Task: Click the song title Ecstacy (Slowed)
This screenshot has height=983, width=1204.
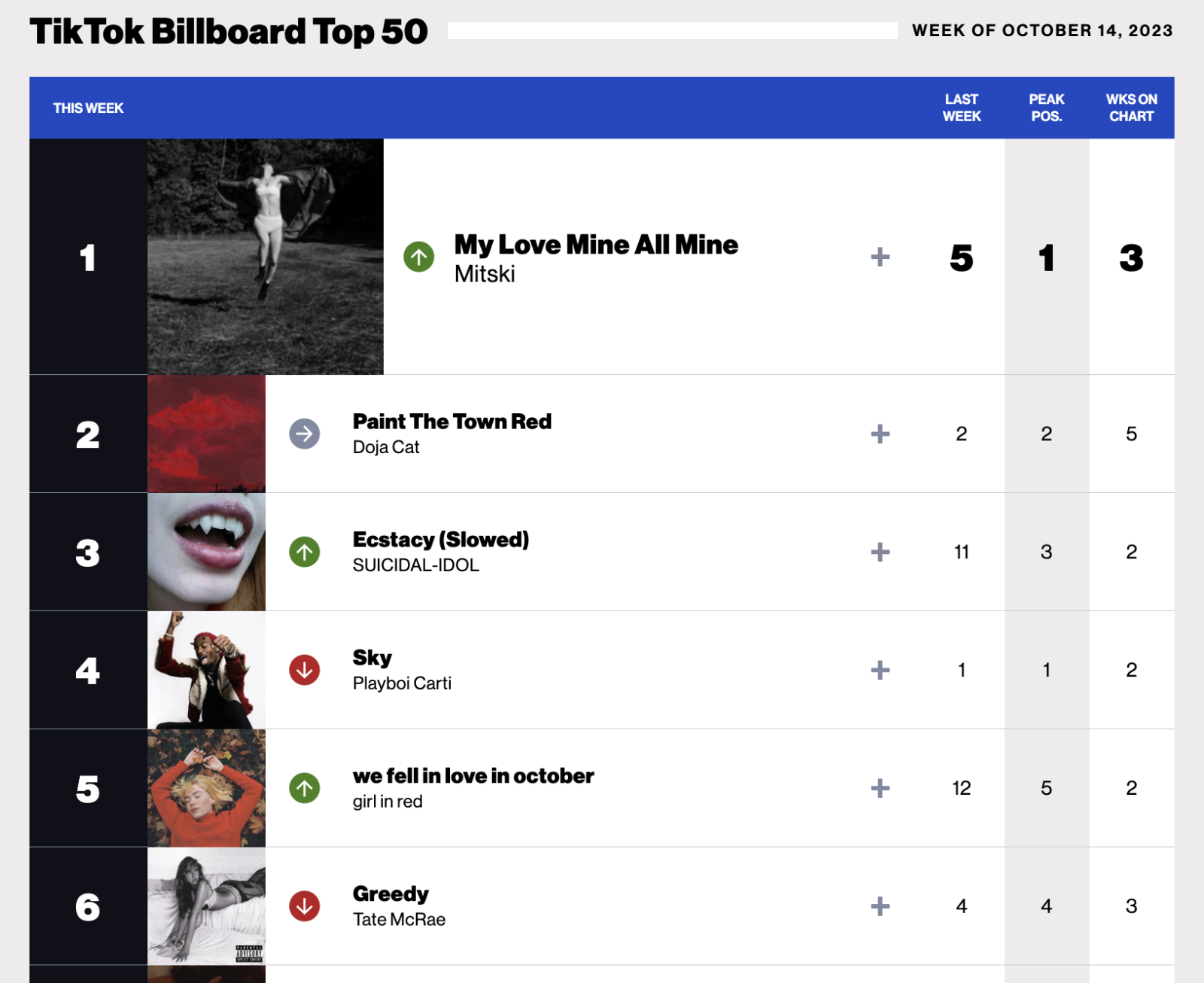Action: (x=440, y=539)
